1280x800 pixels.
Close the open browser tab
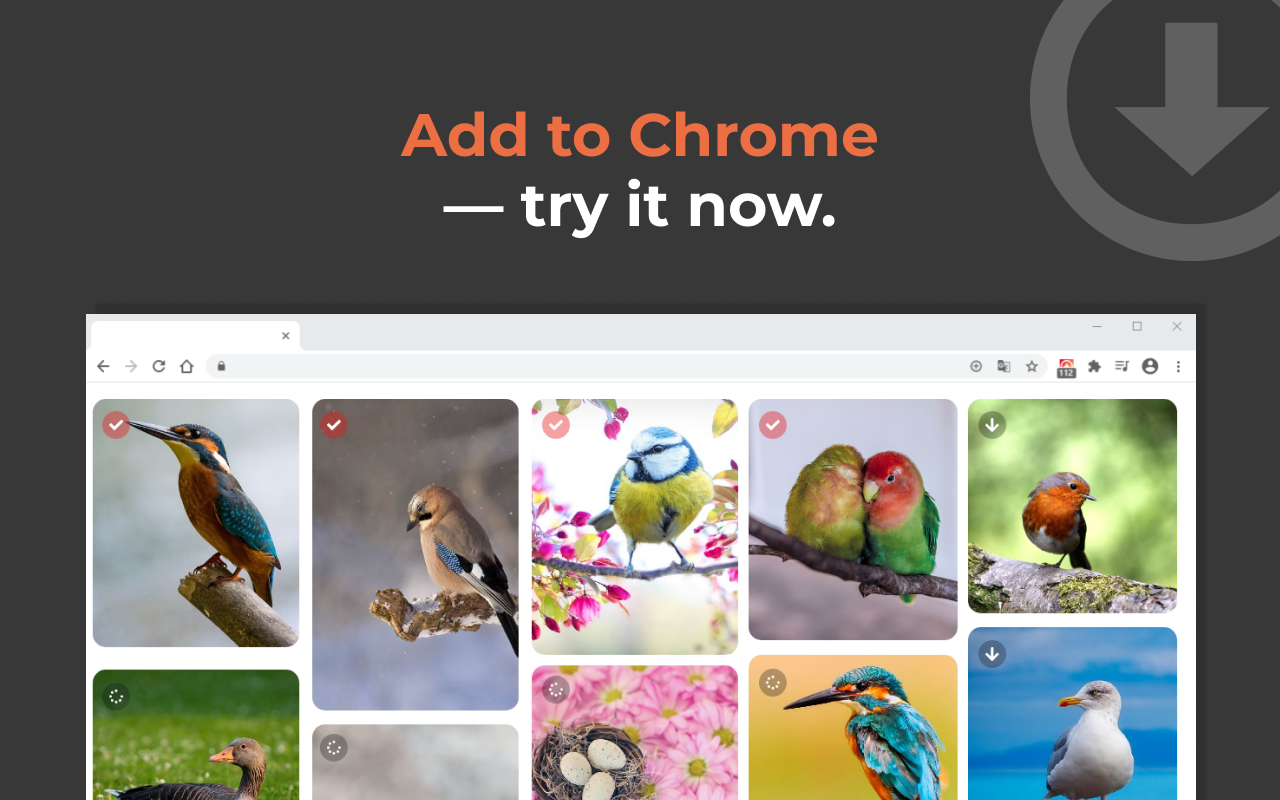285,336
